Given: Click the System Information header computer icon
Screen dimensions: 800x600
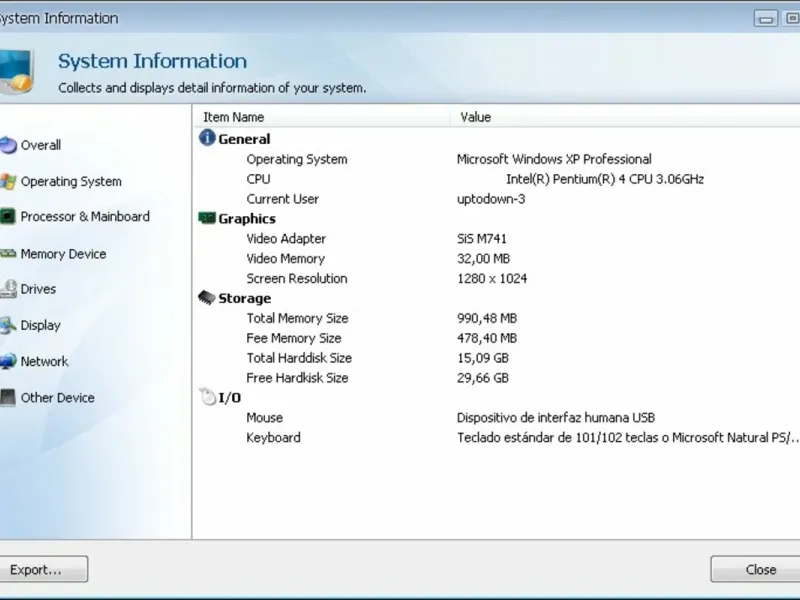Looking at the screenshot, I should [16, 72].
